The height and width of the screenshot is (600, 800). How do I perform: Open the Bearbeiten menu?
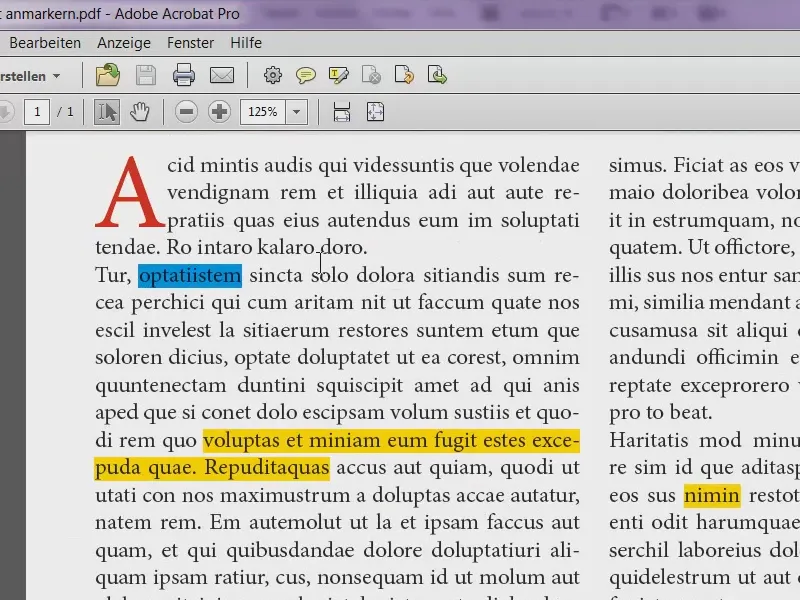tap(45, 43)
